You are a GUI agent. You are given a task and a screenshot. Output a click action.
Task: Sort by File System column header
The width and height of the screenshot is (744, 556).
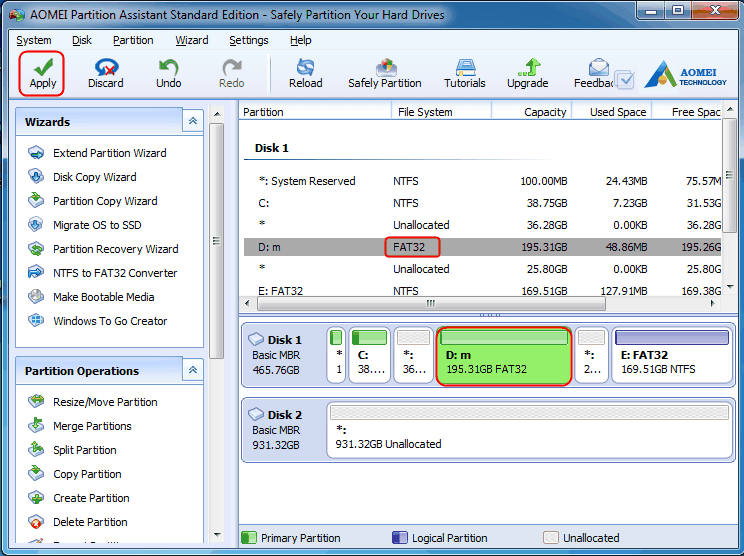(442, 112)
